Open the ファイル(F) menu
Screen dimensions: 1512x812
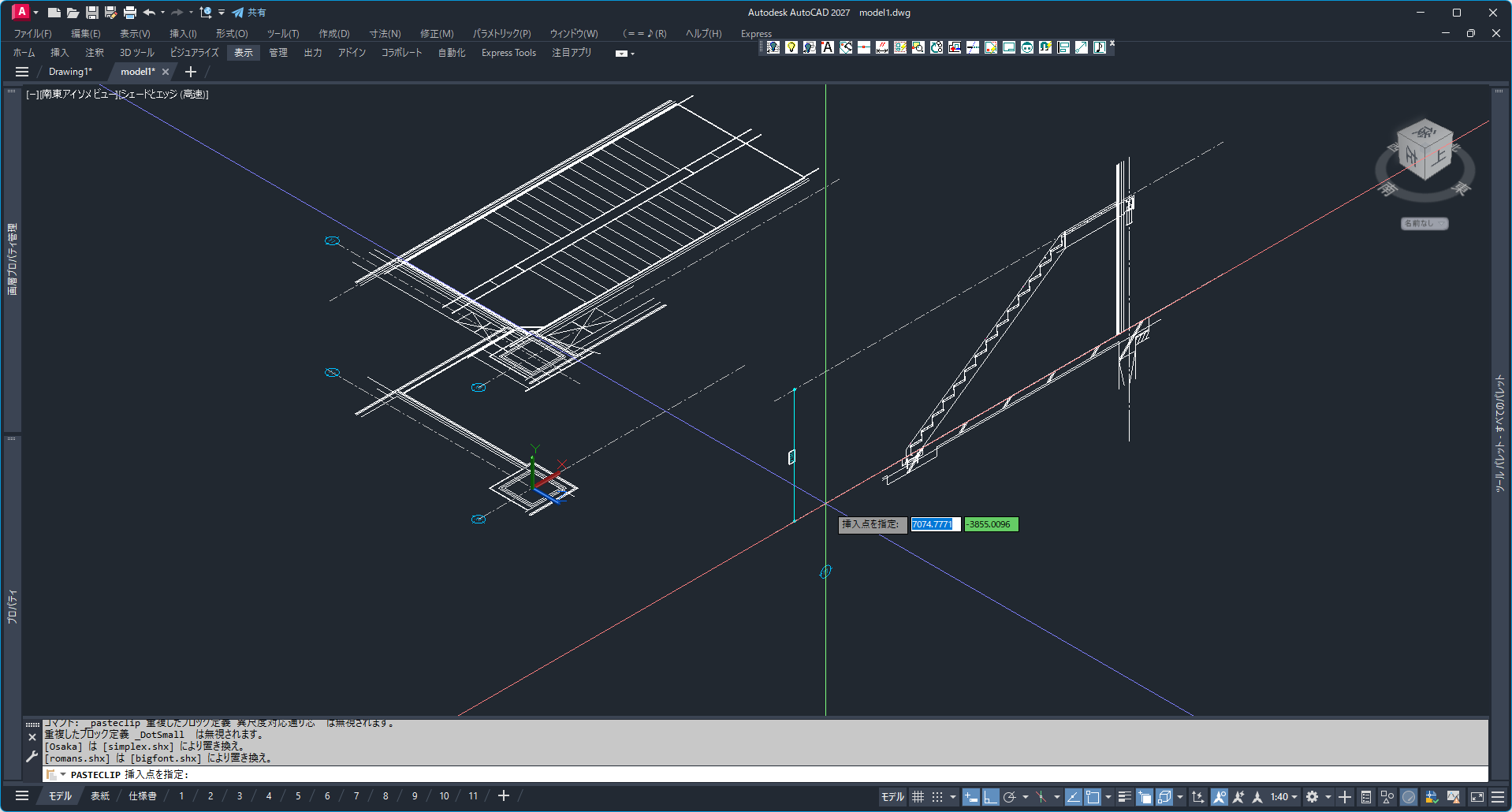click(32, 34)
